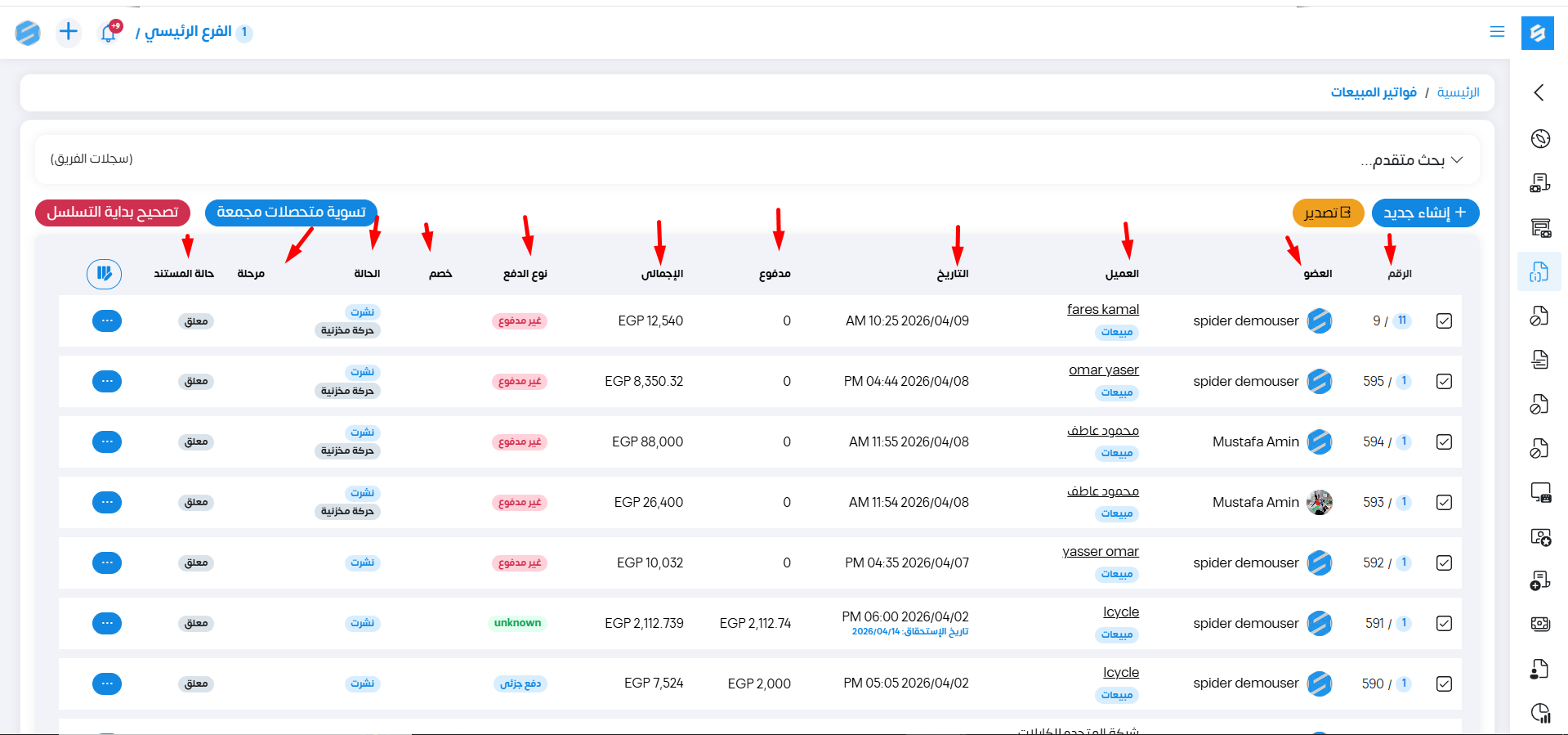1568x735 pixels.
Task: Open the document-with-person sidebar icon
Action: [1540, 669]
